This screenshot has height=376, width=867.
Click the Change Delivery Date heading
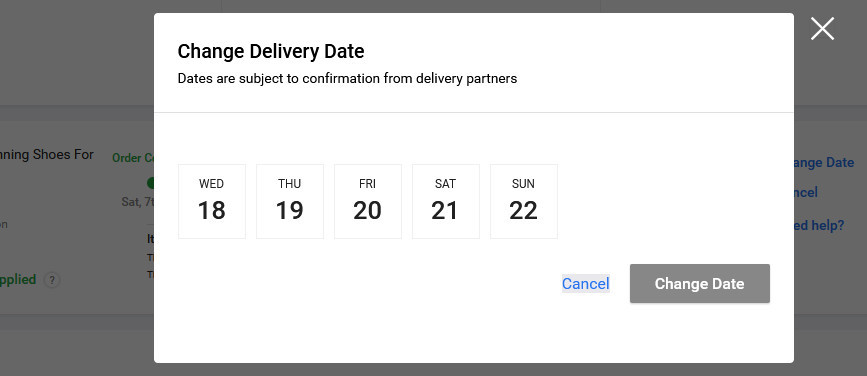[271, 51]
